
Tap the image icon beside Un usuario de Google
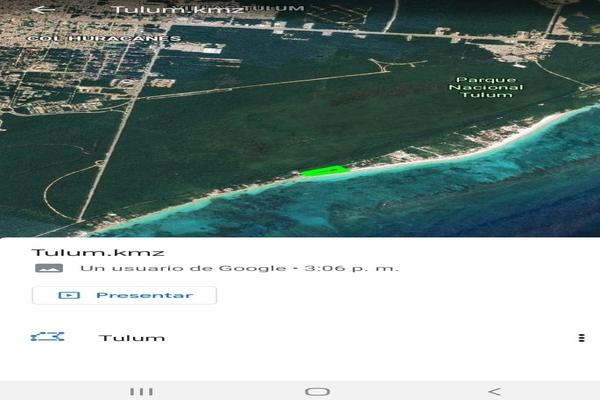[x=47, y=268]
